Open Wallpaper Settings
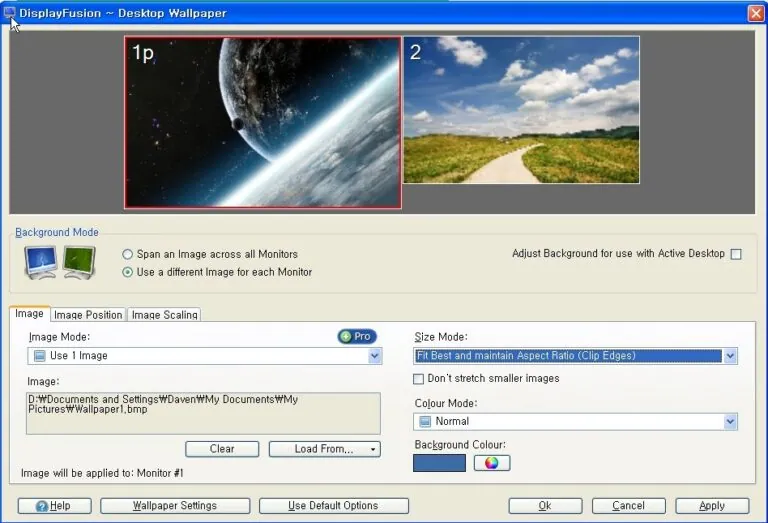Viewport: 768px width, 523px height. click(175, 506)
